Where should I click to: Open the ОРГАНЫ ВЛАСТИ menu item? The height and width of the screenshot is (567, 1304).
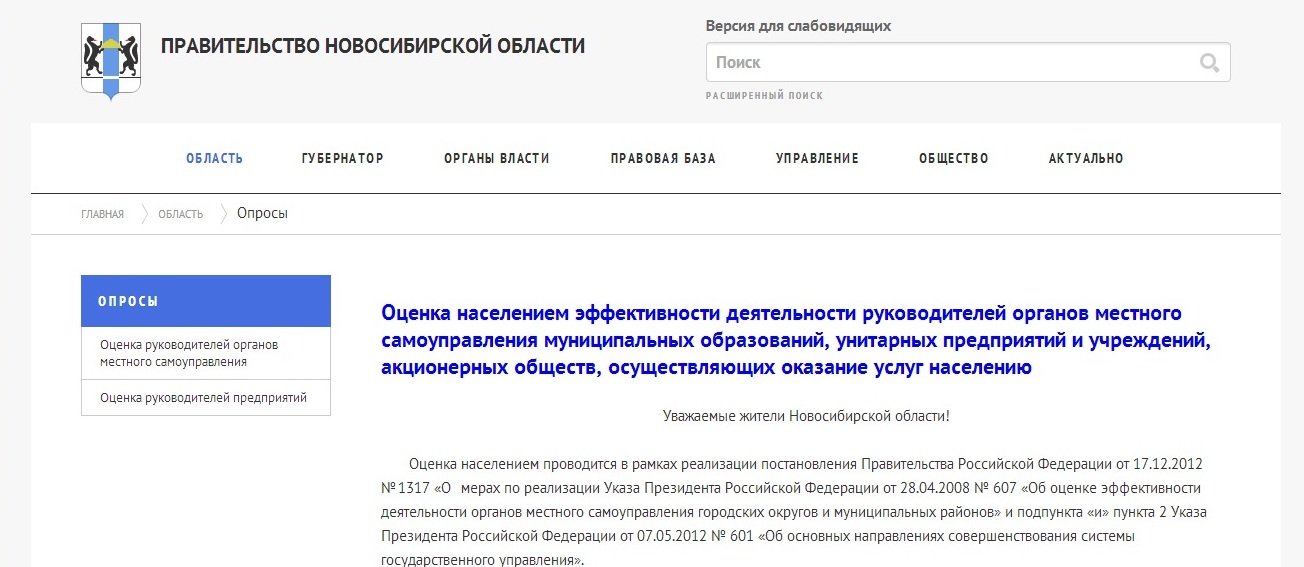pos(497,158)
